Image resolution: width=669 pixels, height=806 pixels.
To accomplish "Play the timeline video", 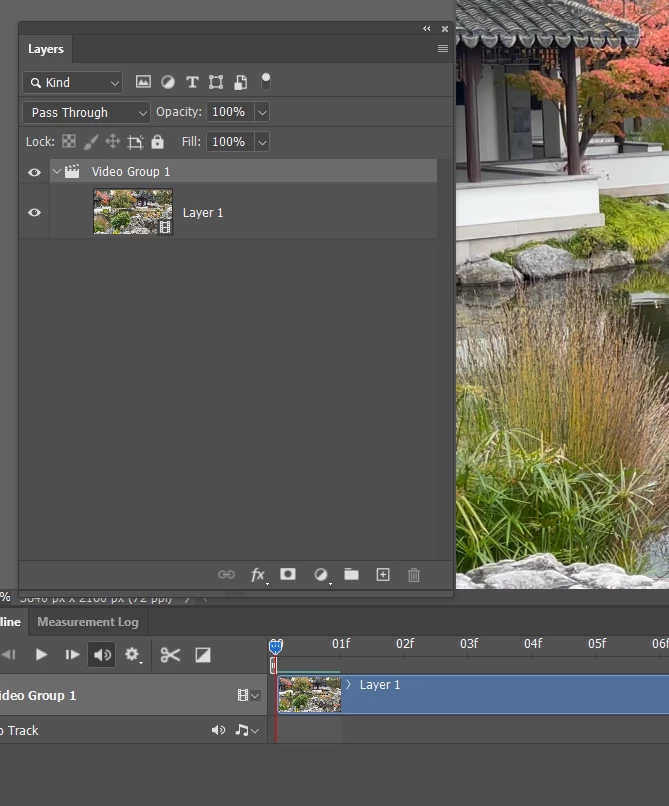I will pyautogui.click(x=41, y=655).
